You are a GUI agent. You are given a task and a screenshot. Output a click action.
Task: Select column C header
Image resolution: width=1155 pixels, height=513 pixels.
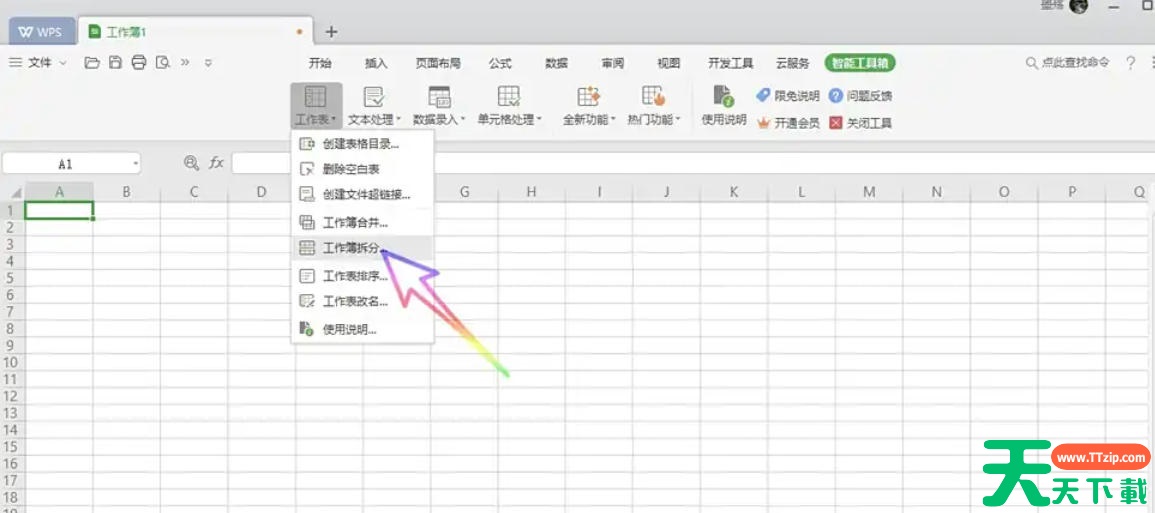coord(194,192)
